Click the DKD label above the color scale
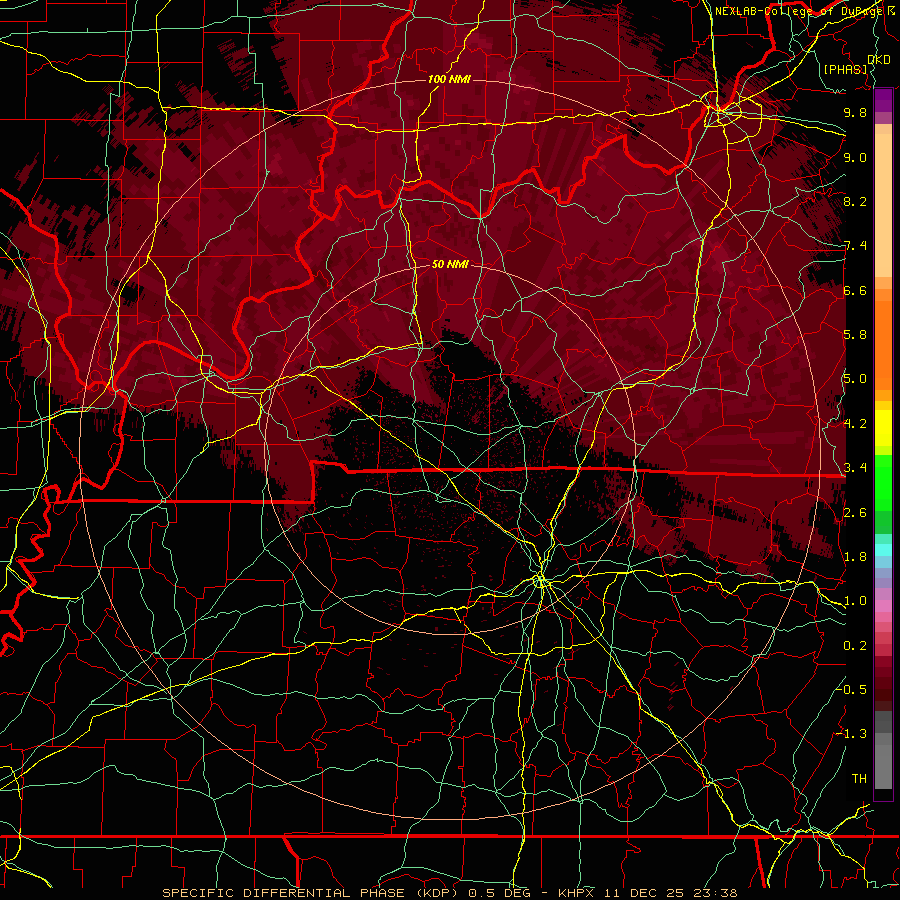900x900 pixels. [x=878, y=60]
